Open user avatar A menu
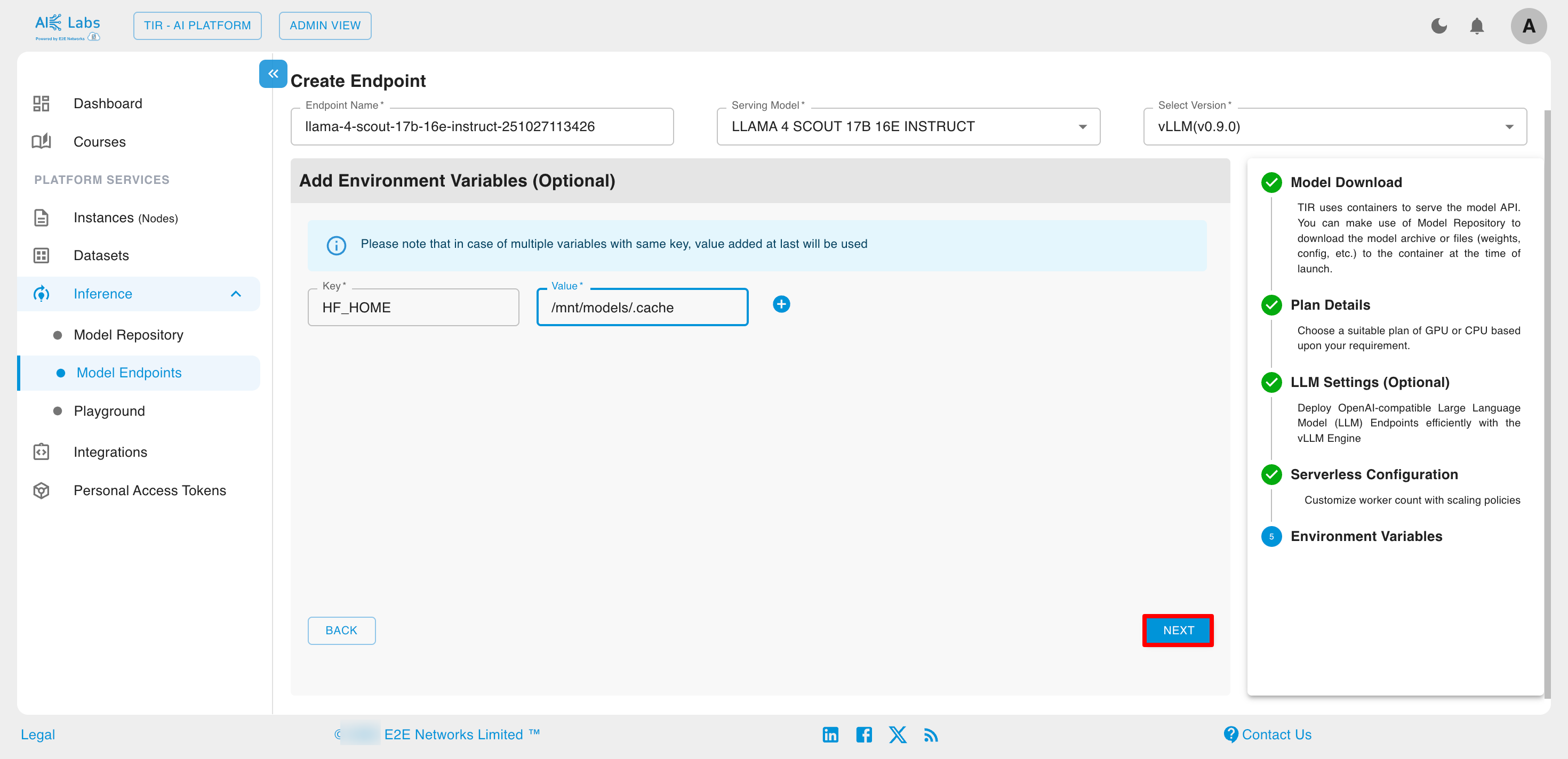The width and height of the screenshot is (1568, 759). 1528,26
